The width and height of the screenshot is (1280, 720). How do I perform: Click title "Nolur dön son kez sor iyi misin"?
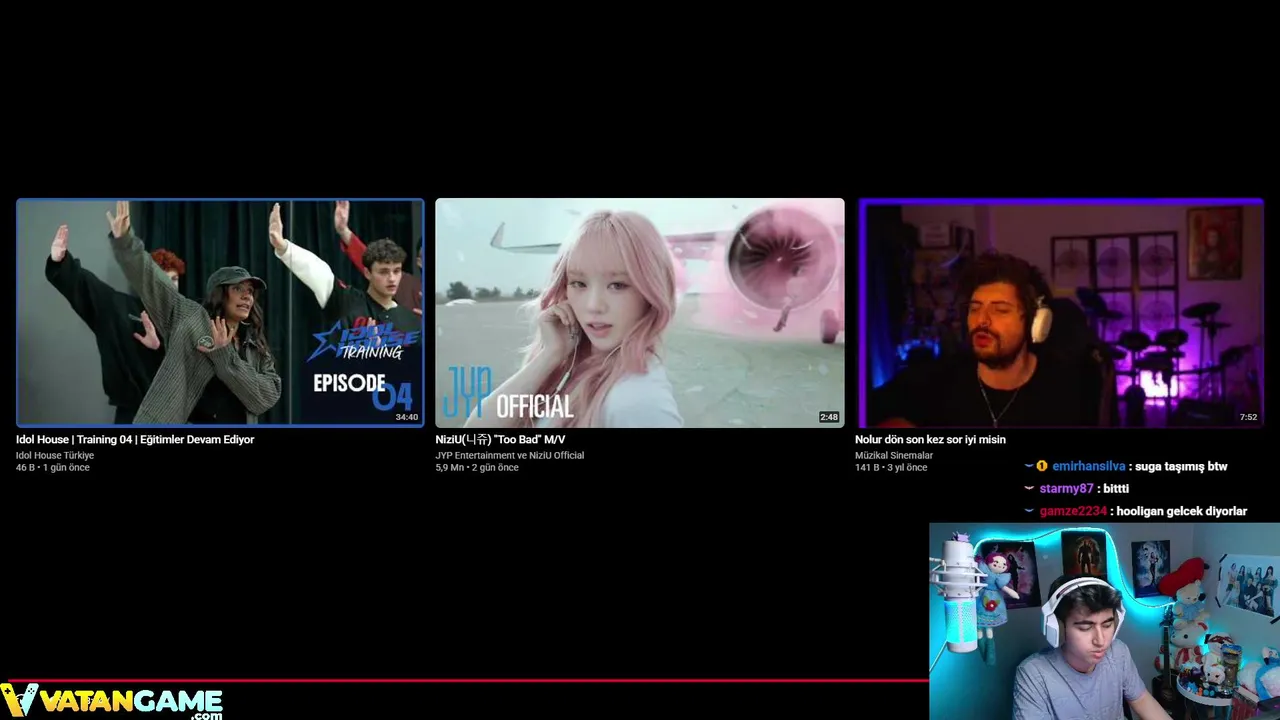pos(930,440)
